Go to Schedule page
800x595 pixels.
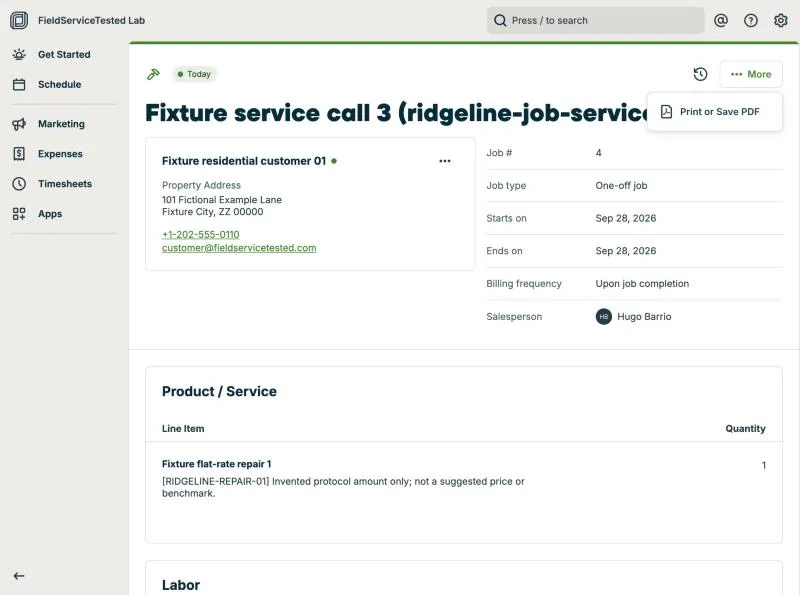60,84
